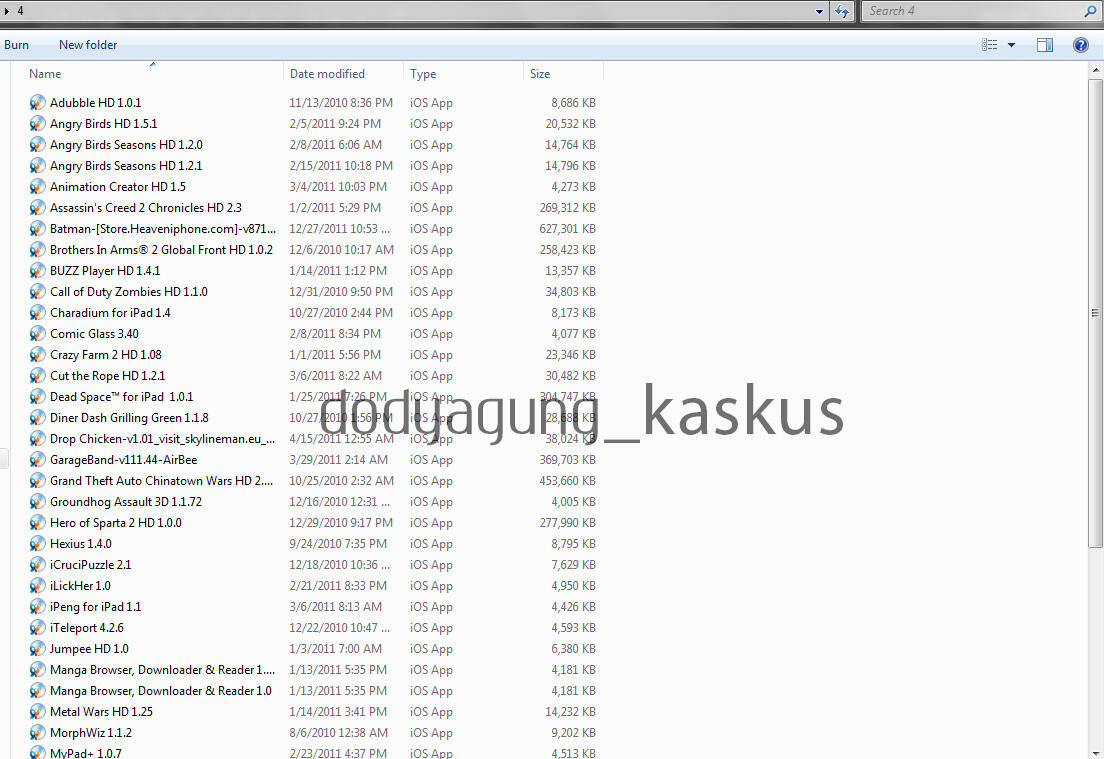Viewport: 1104px width, 759px height.
Task: Click the 8/6/2010 12:38 AM date cell
Action: pyautogui.click(x=339, y=733)
